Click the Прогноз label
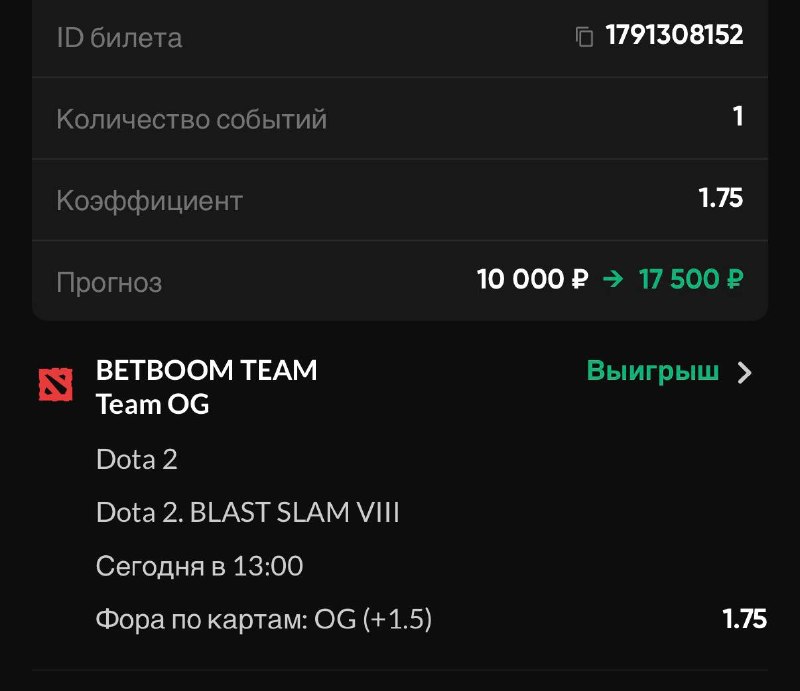 pyautogui.click(x=109, y=282)
